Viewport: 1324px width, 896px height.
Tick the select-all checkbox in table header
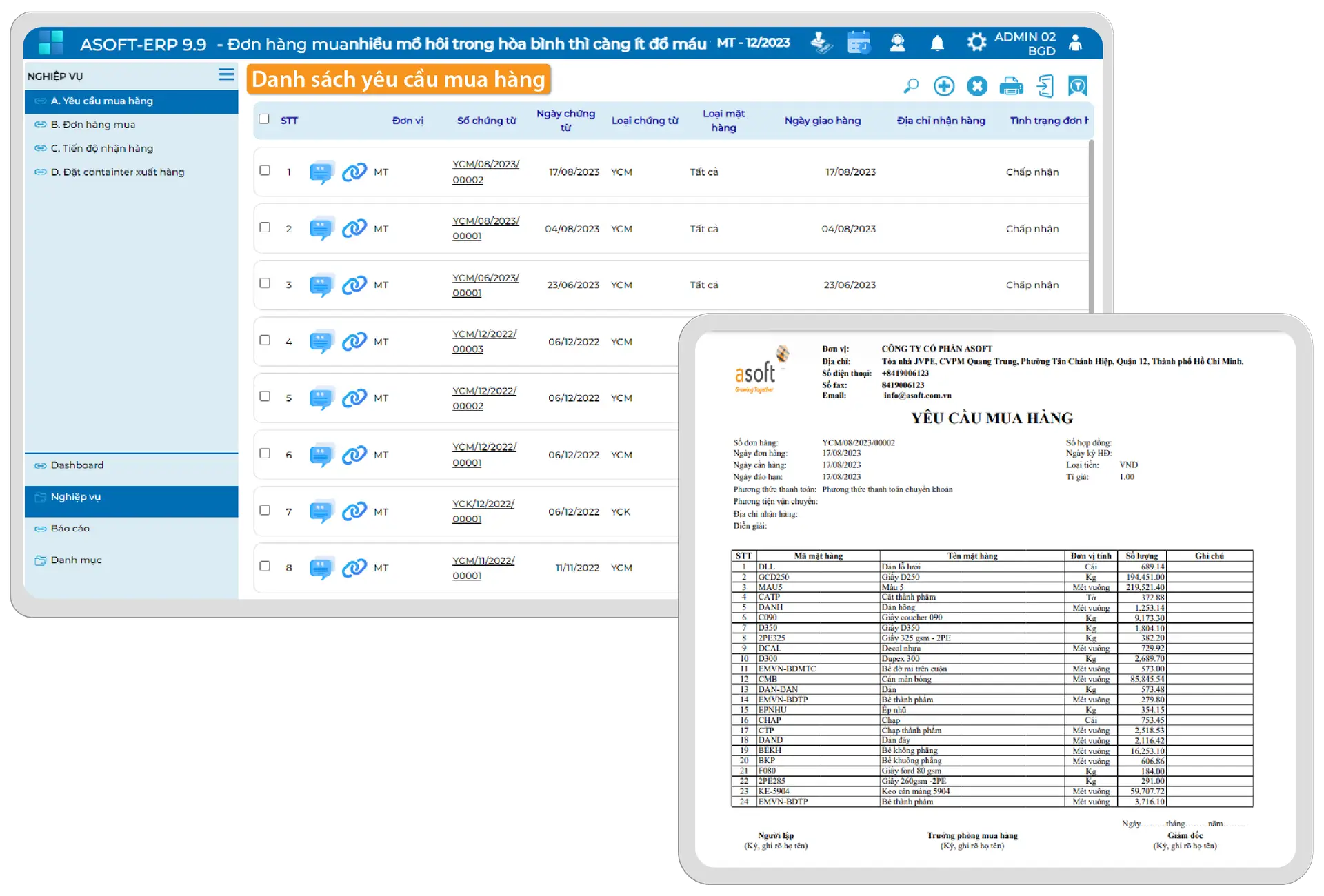click(264, 119)
